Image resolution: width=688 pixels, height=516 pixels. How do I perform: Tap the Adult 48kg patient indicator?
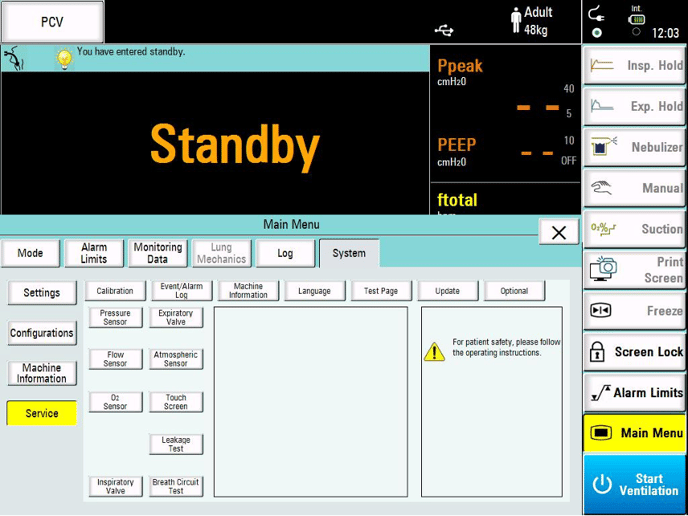(x=531, y=22)
